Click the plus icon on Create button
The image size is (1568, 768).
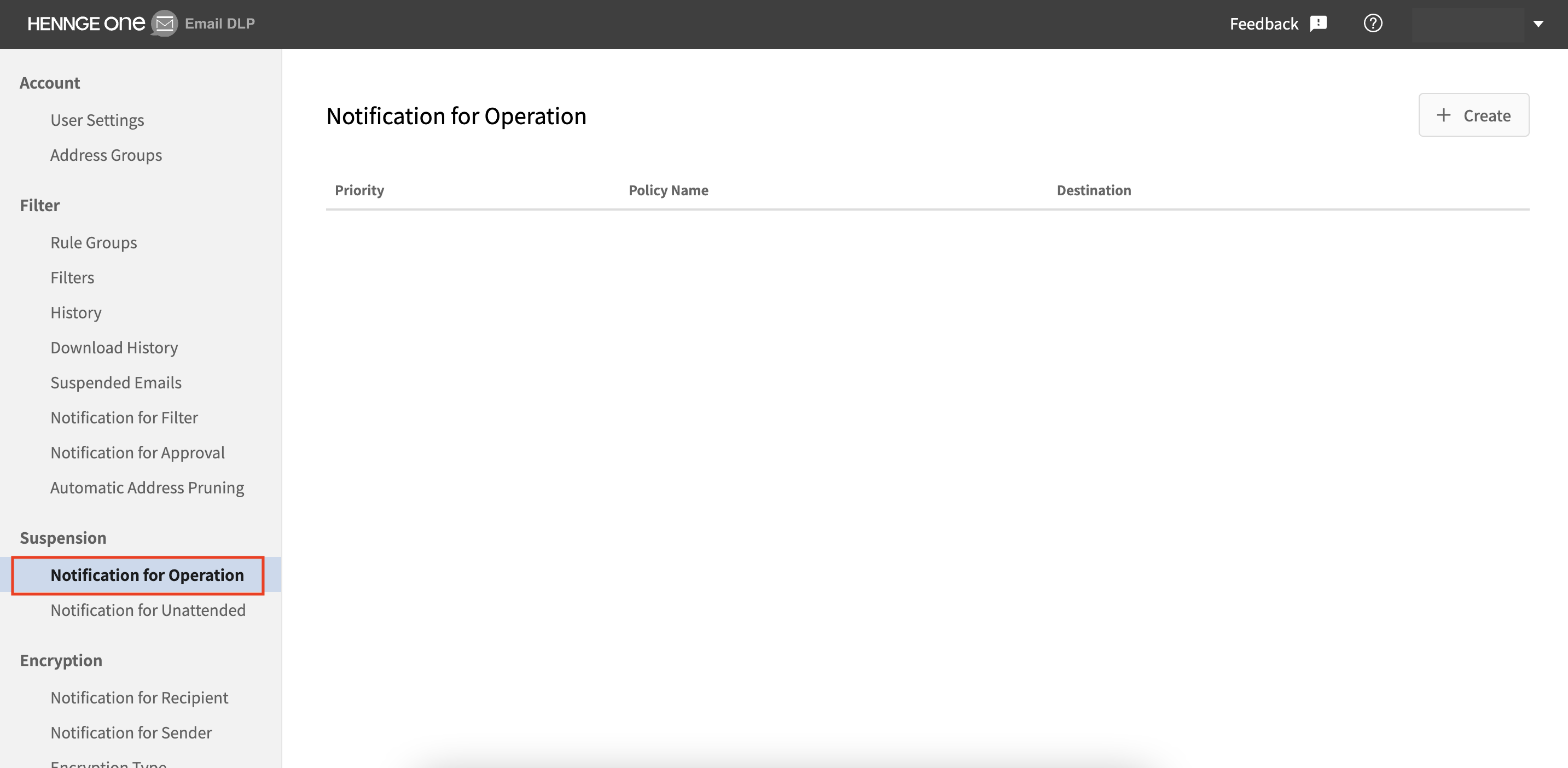[x=1443, y=115]
